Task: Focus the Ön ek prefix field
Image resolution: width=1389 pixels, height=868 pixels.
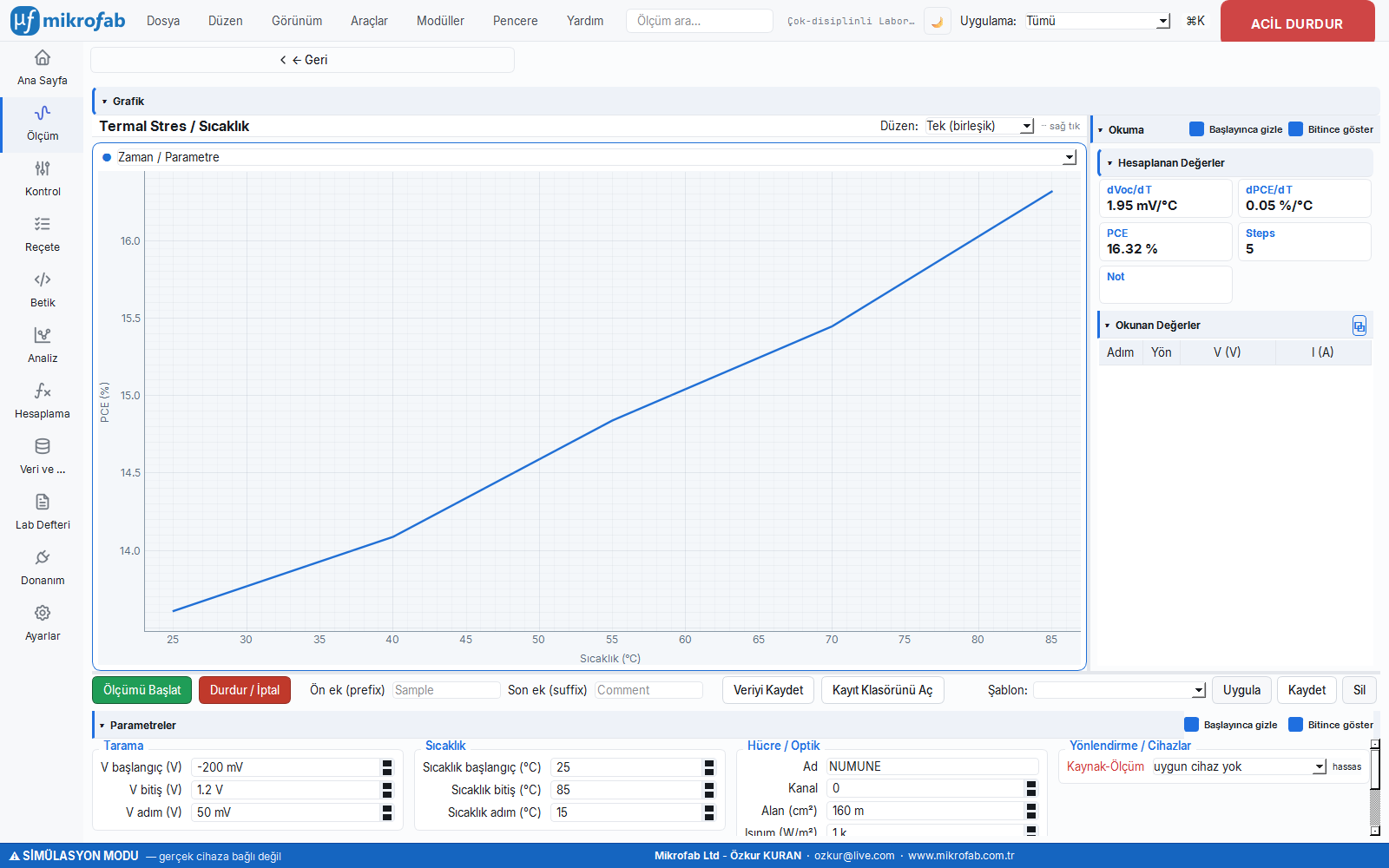Action: click(446, 690)
